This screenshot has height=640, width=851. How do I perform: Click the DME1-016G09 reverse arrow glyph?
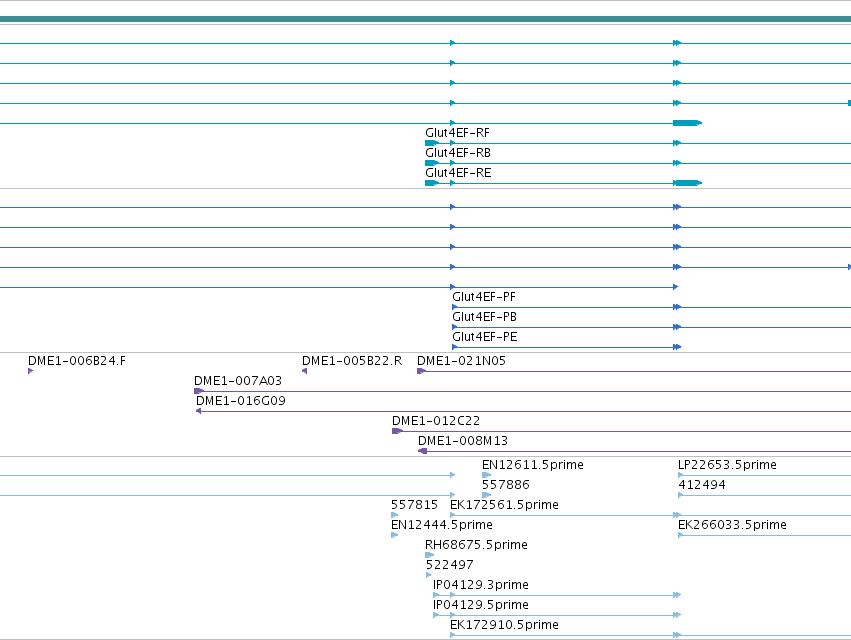(x=199, y=411)
